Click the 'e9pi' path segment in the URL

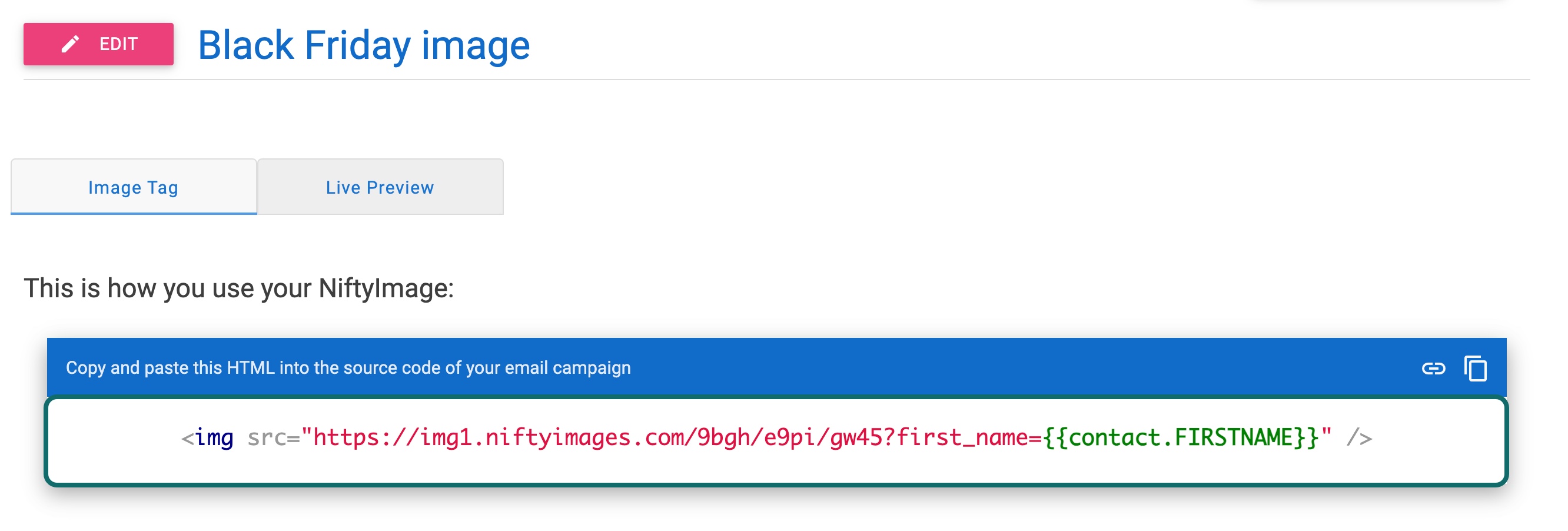click(790, 438)
